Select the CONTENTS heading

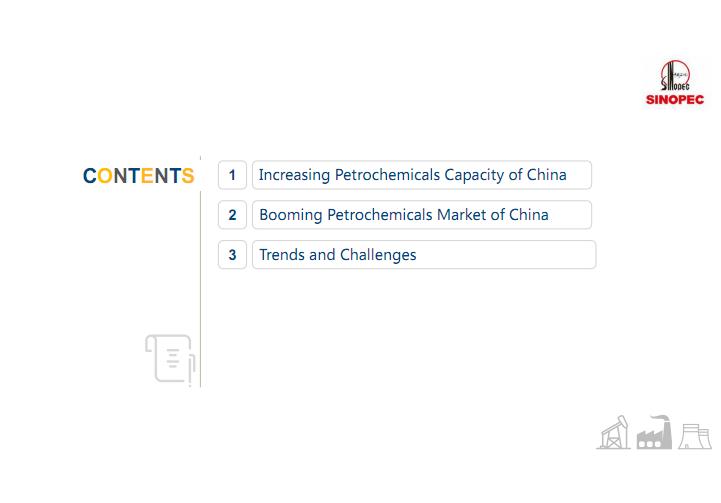[x=138, y=176]
